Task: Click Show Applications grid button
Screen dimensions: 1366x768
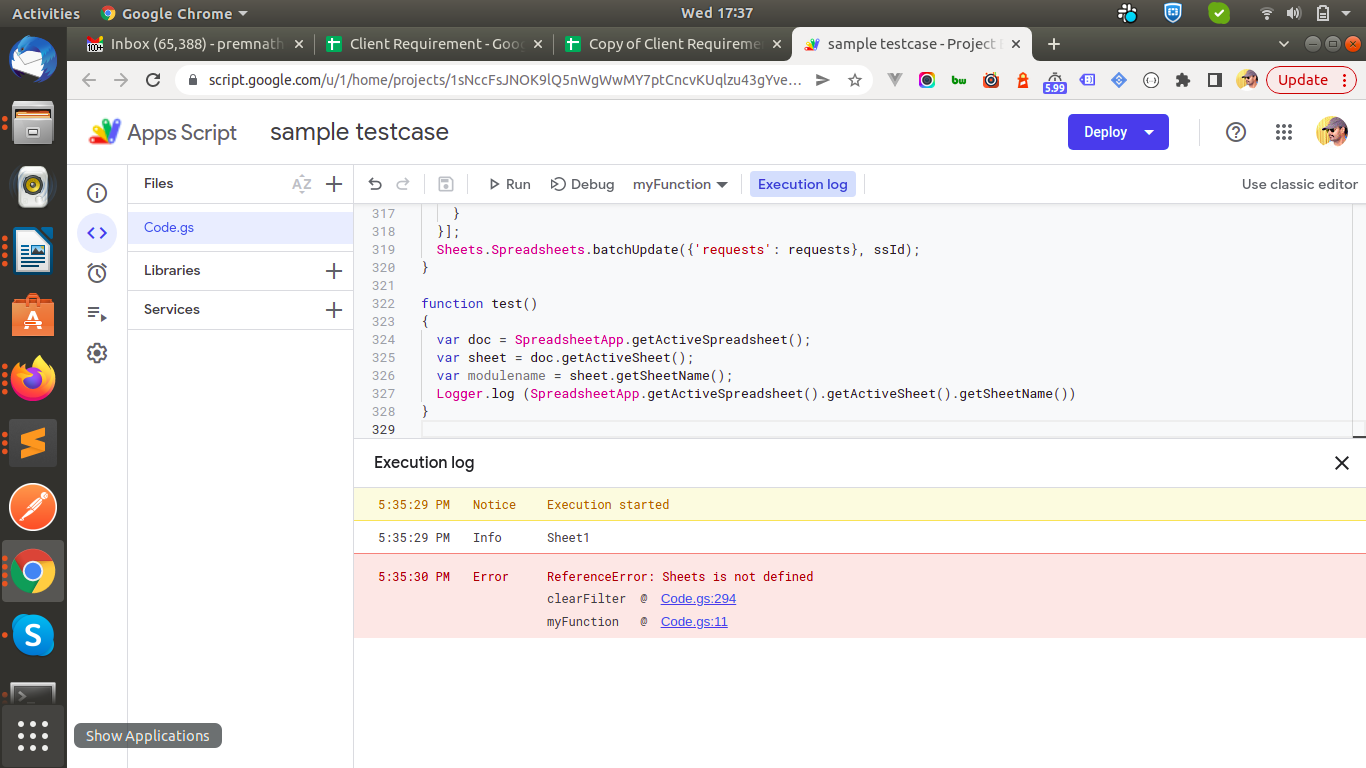Action: (33, 736)
